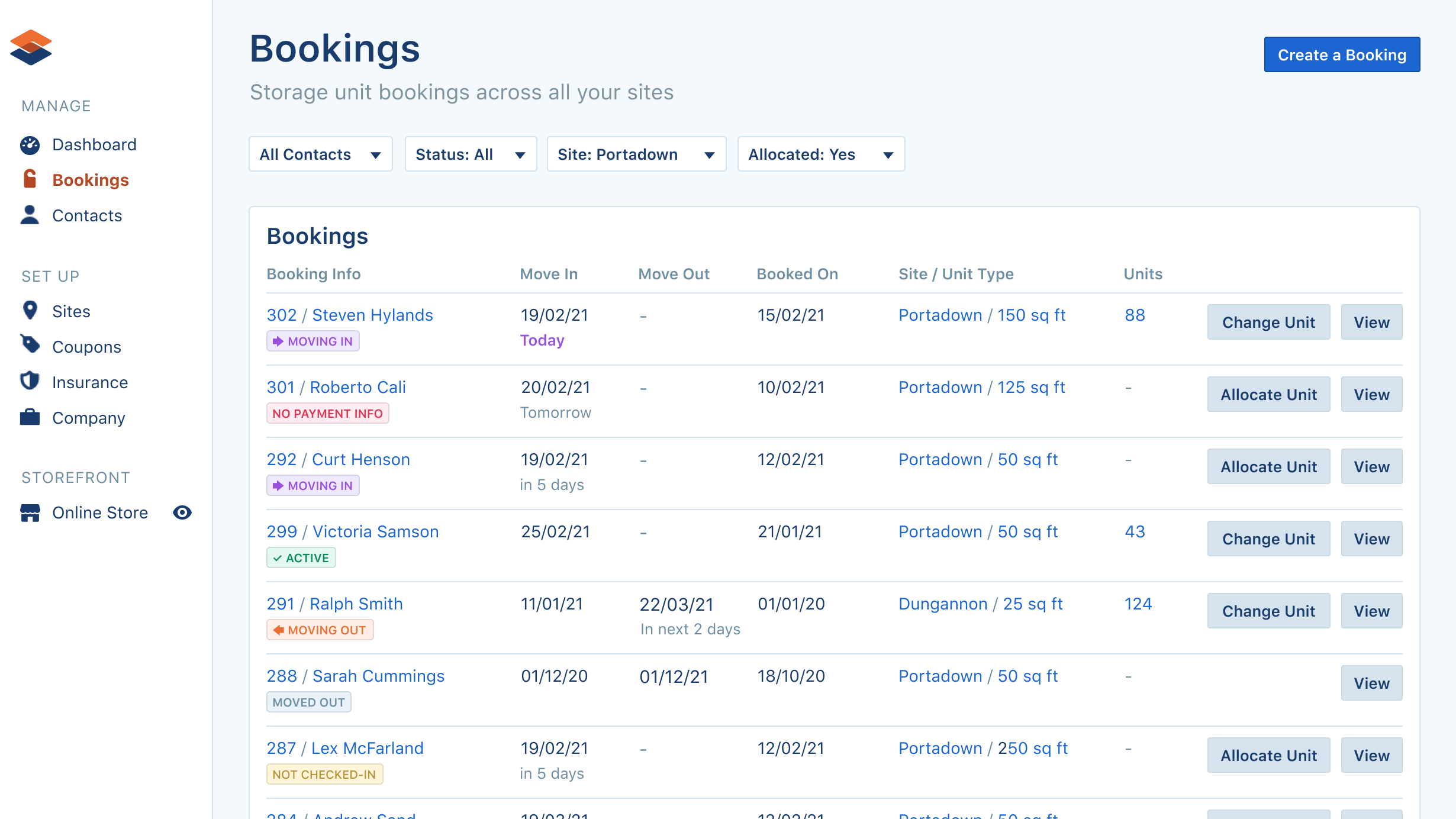Open the Coupons menu item
Screen dimensions: 1456x819
point(86,347)
